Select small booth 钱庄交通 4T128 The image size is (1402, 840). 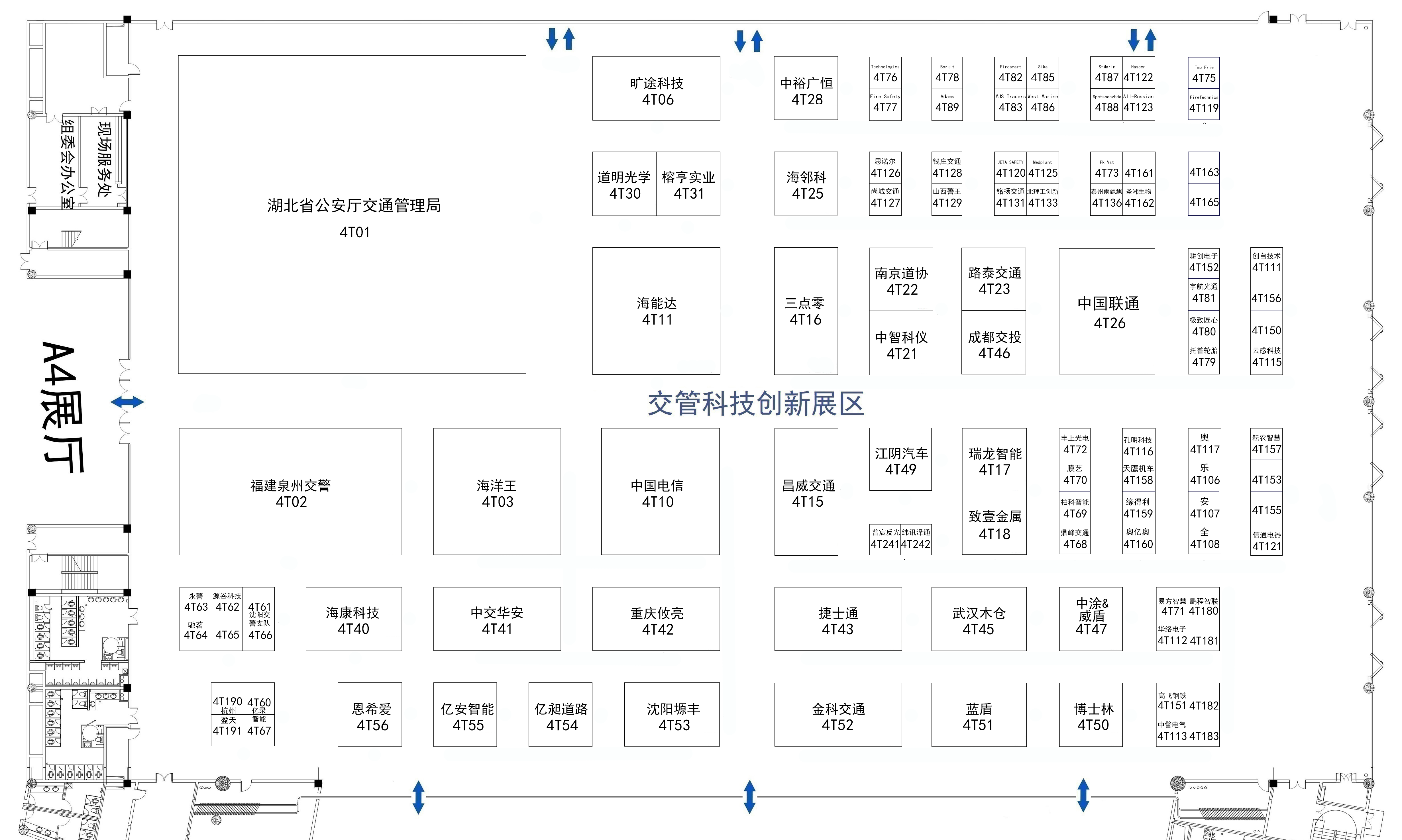click(x=947, y=168)
